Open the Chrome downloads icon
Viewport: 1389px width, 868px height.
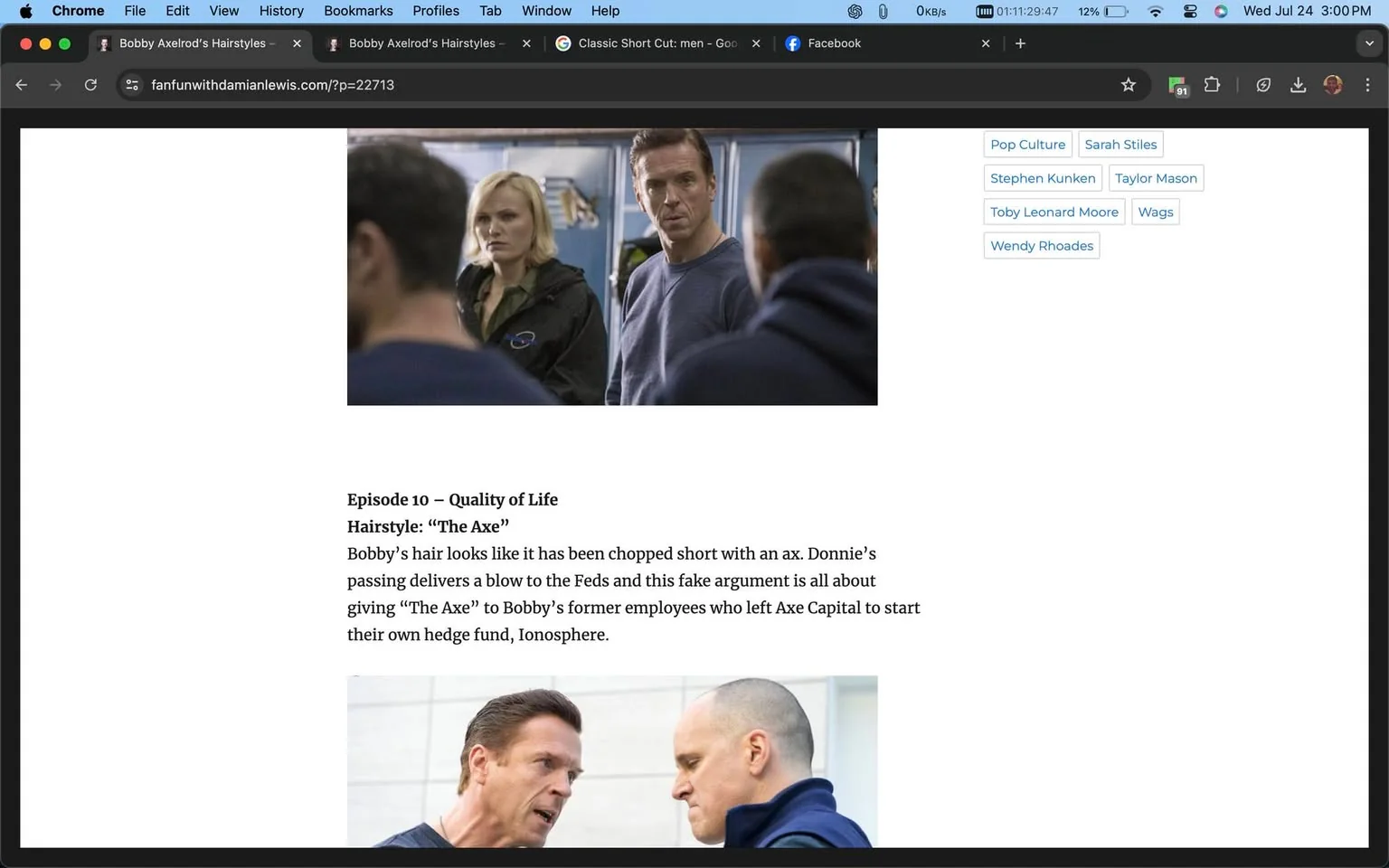[1298, 85]
